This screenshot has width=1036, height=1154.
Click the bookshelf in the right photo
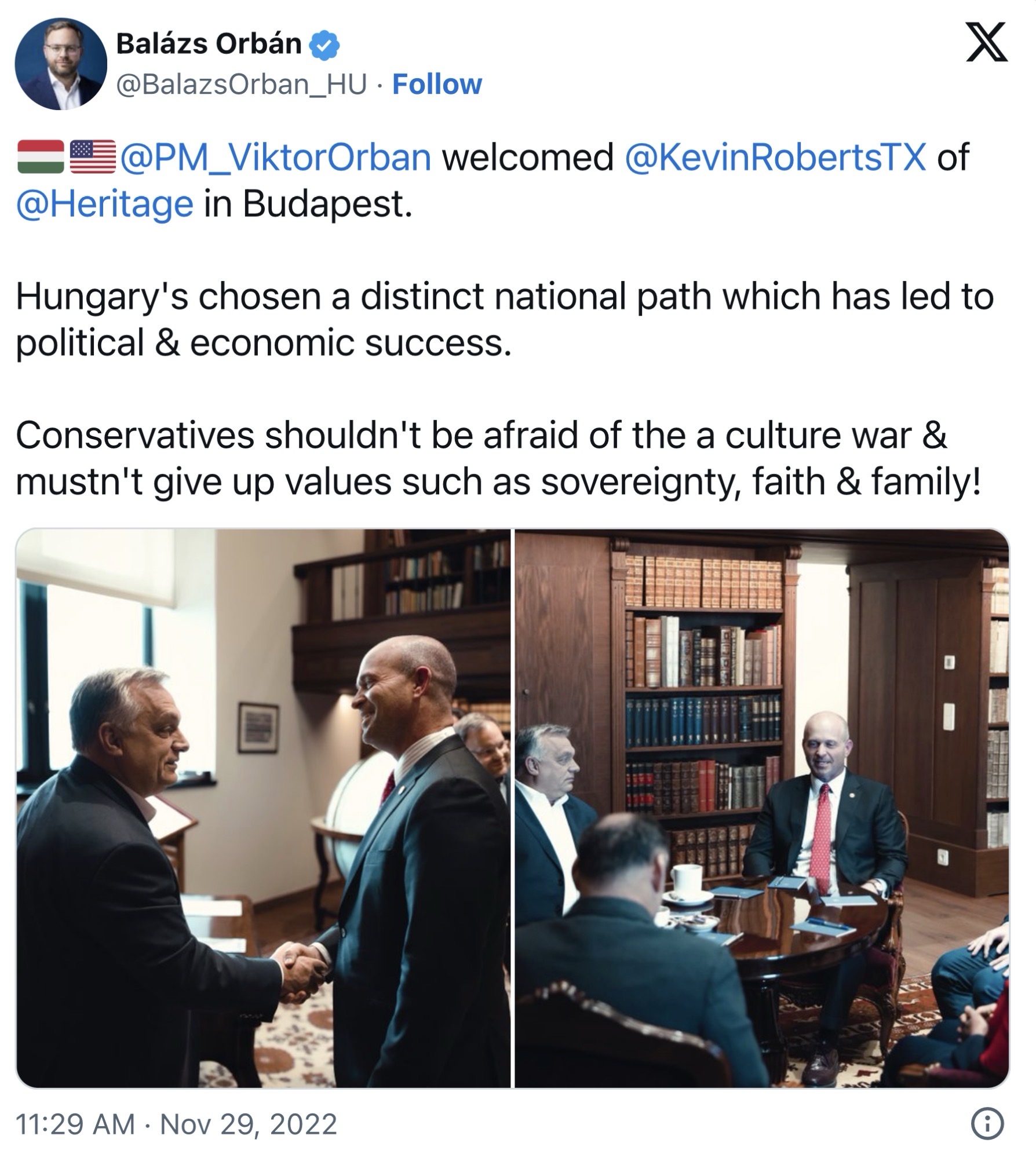(703, 713)
